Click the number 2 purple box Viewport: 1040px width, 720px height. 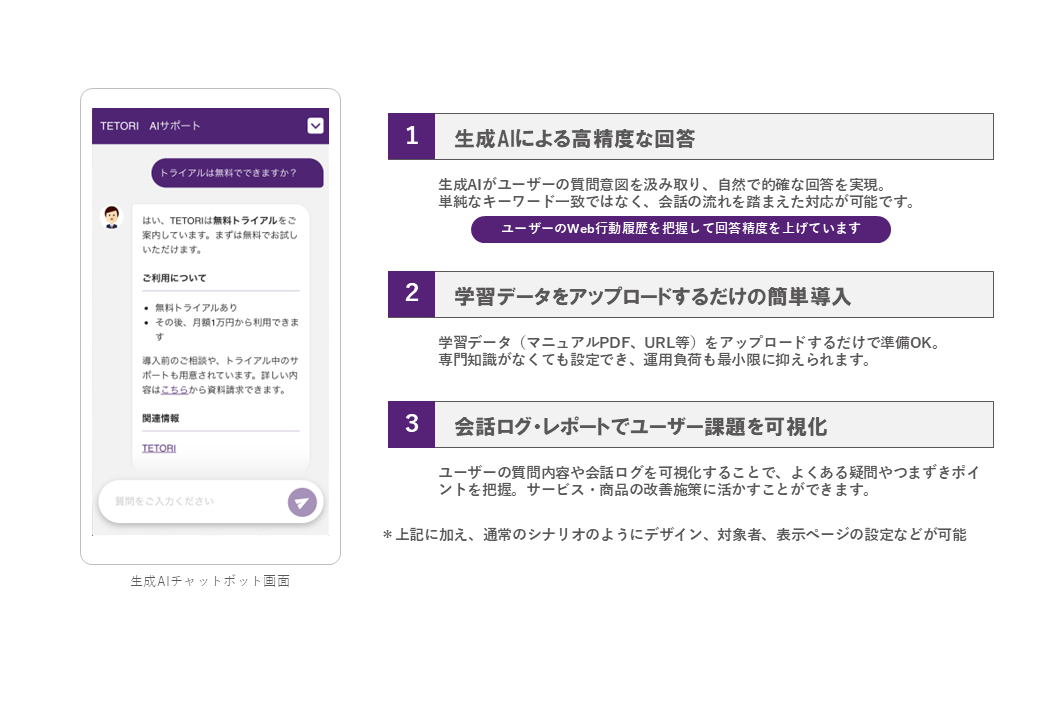[x=411, y=294]
